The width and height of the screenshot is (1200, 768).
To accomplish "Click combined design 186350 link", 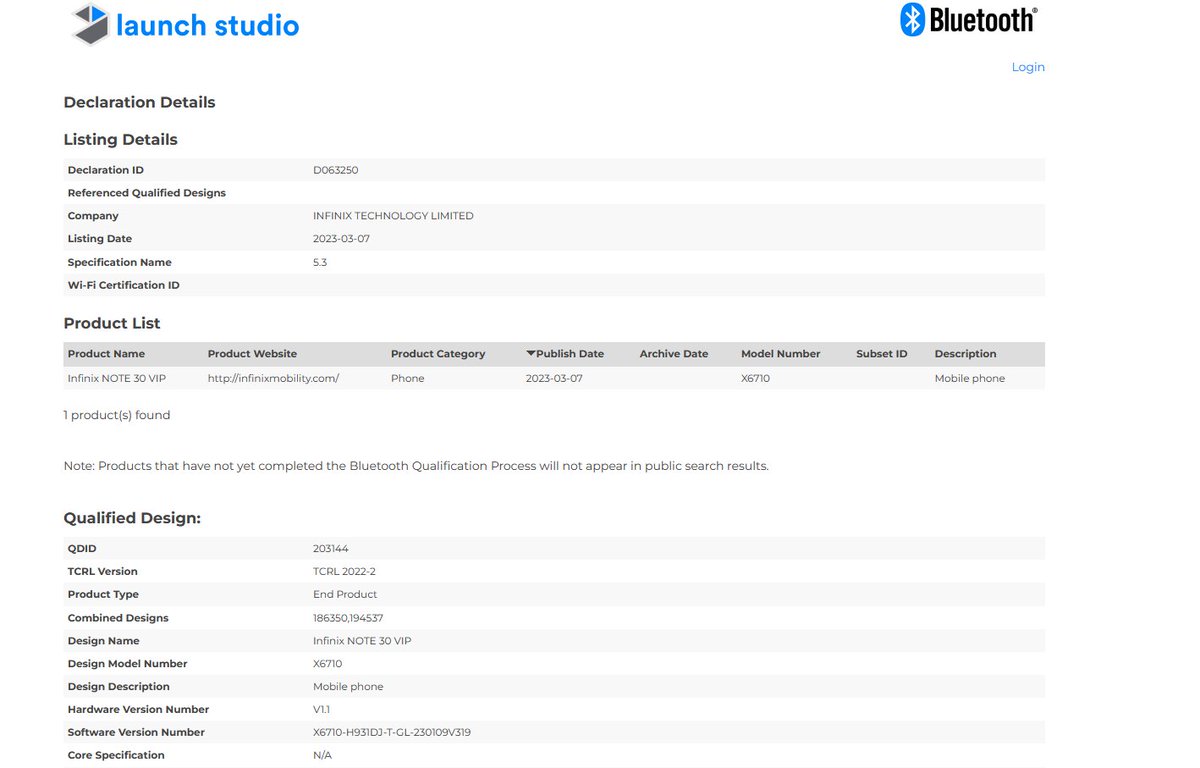I will pyautogui.click(x=331, y=617).
